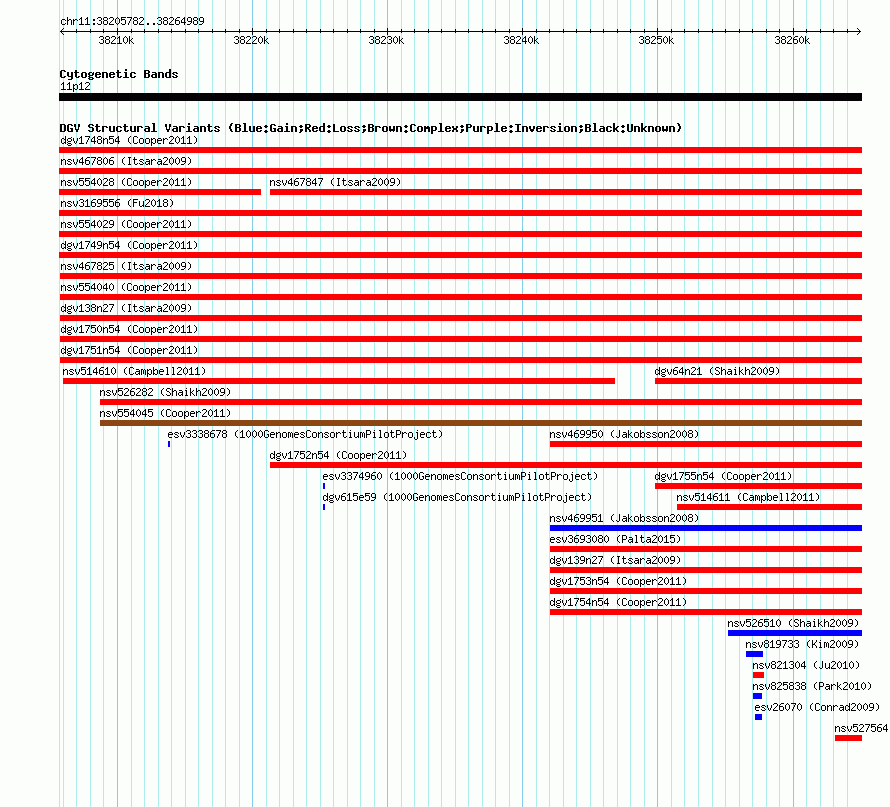The height and width of the screenshot is (807, 890).
Task: Click esv3338678 1000Genomes label
Action: coord(305,434)
